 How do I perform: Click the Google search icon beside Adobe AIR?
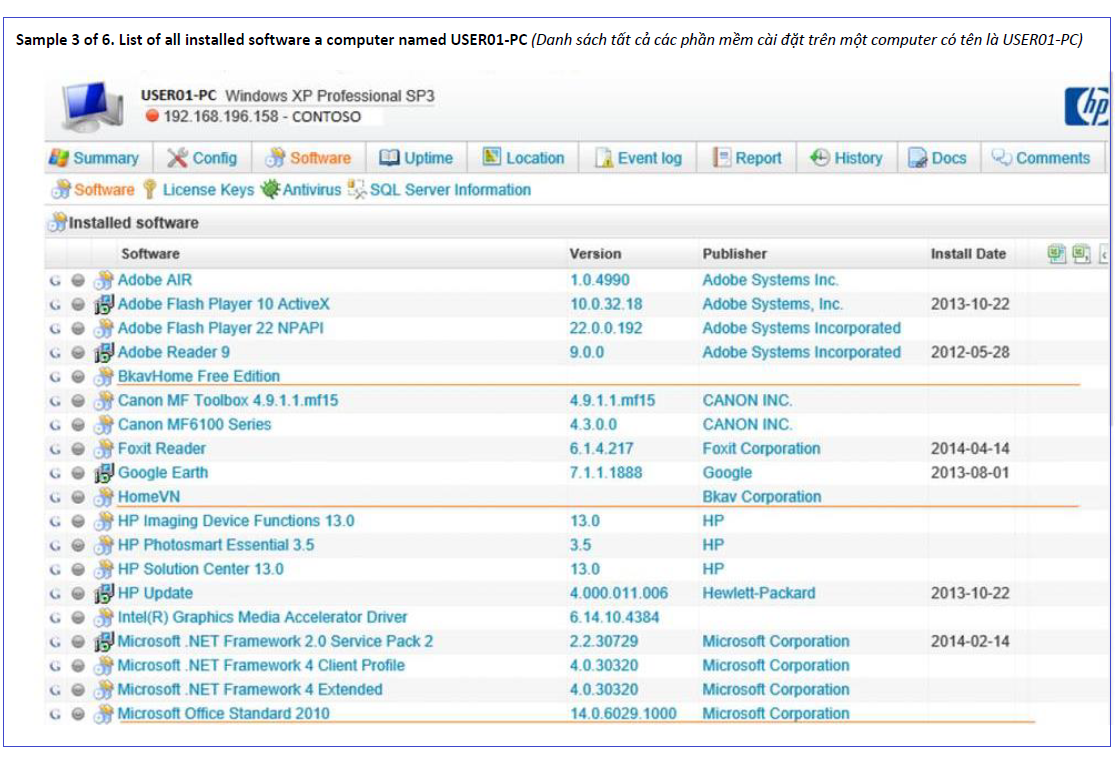tap(56, 281)
